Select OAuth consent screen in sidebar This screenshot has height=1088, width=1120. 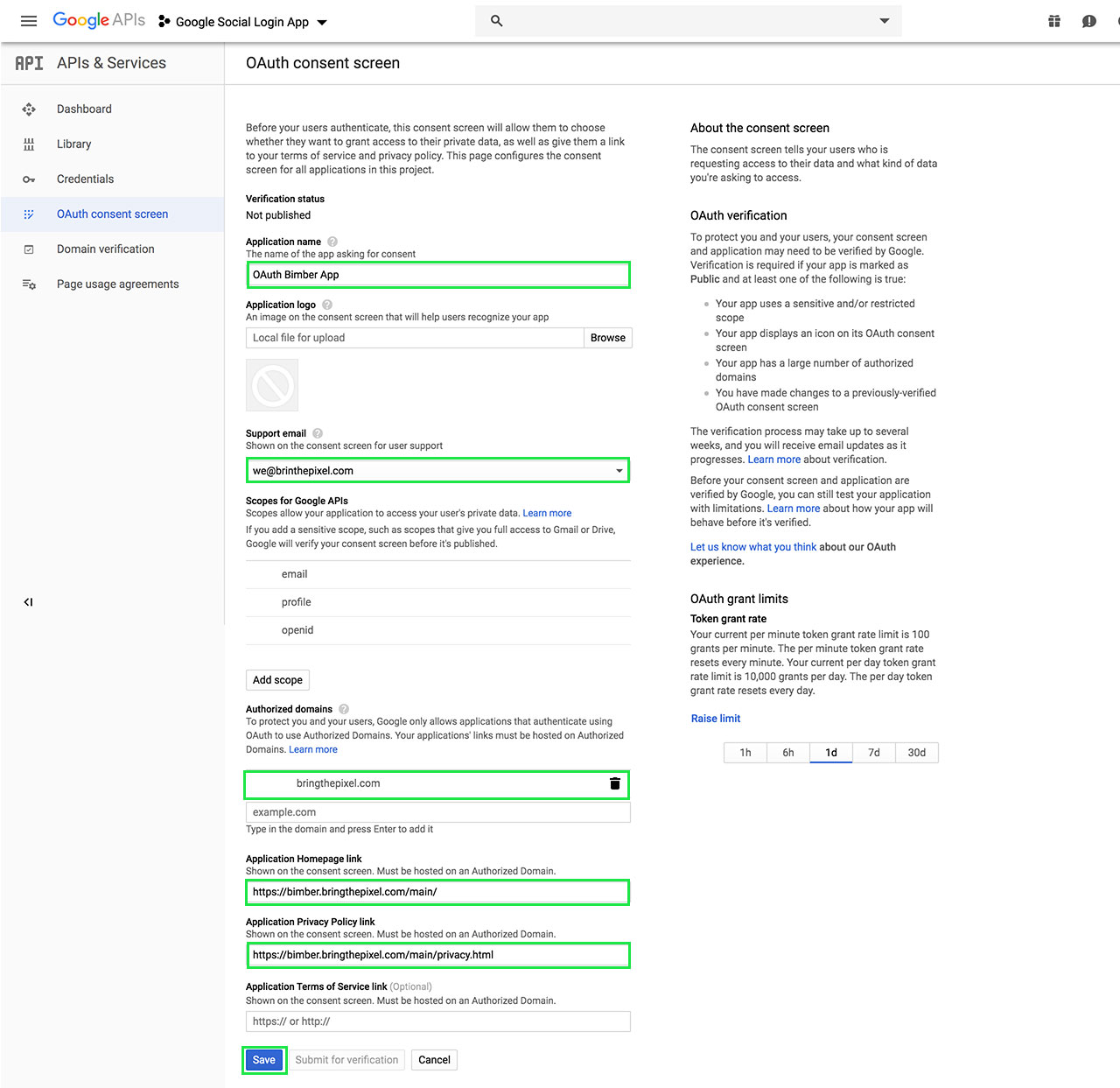point(112,214)
